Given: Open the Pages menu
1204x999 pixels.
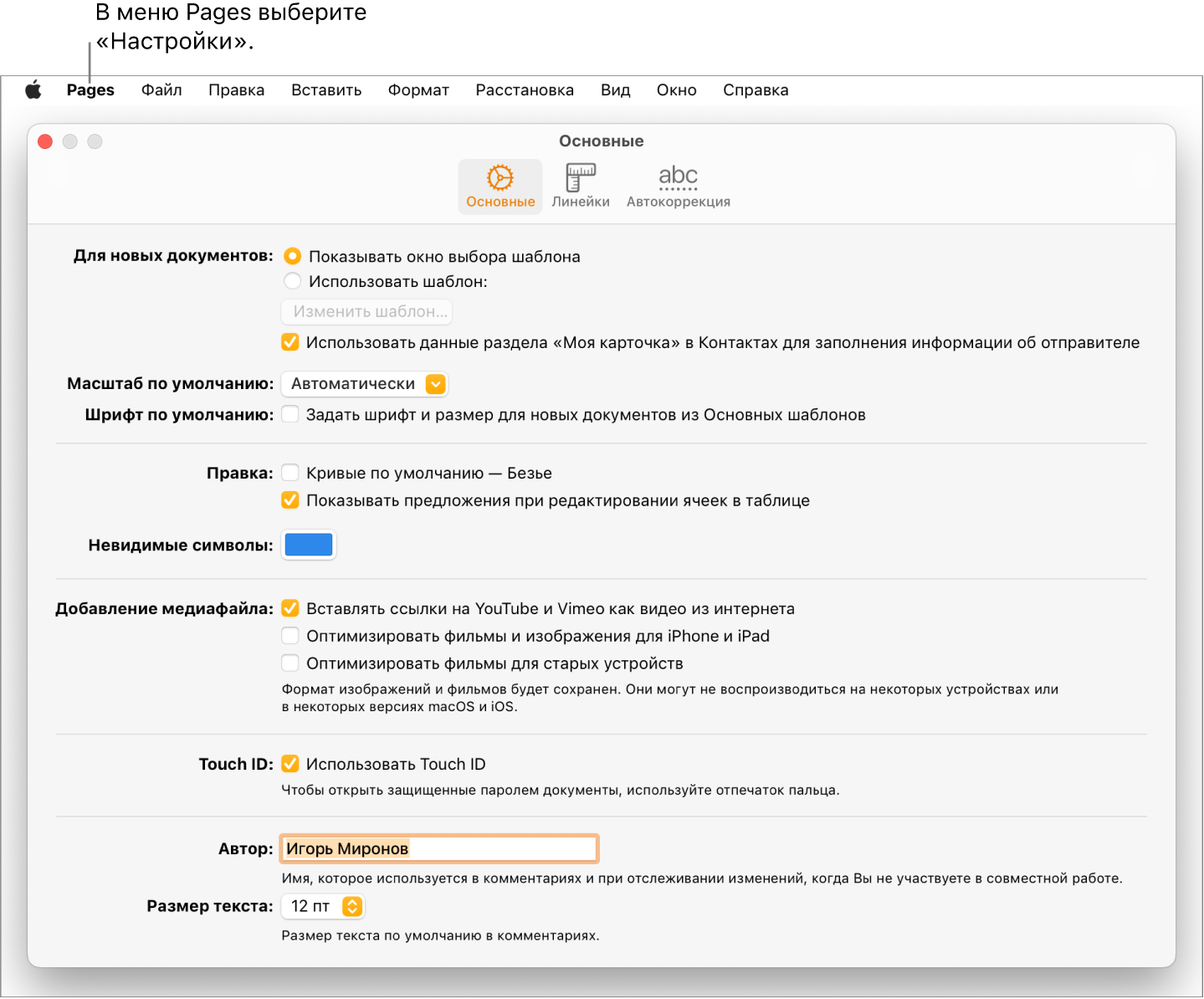Looking at the screenshot, I should (x=90, y=90).
